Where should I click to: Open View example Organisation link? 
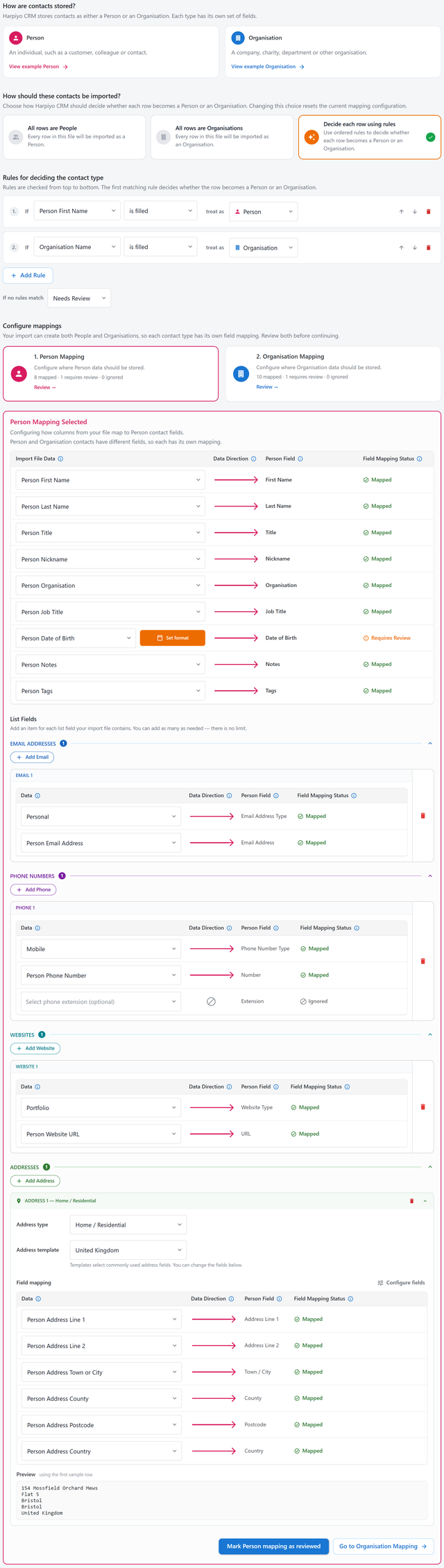click(x=268, y=67)
